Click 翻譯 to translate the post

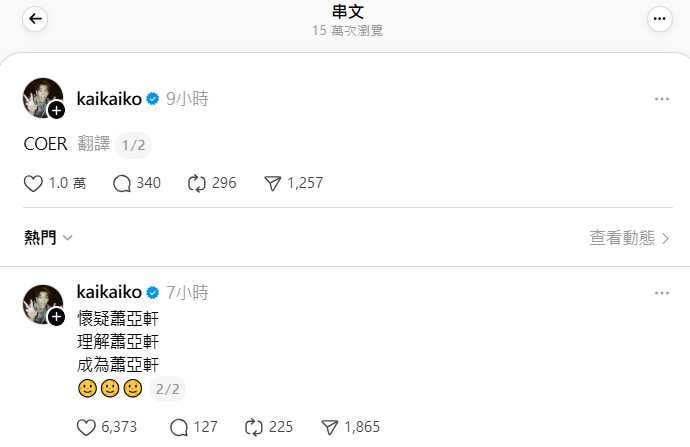coord(93,144)
